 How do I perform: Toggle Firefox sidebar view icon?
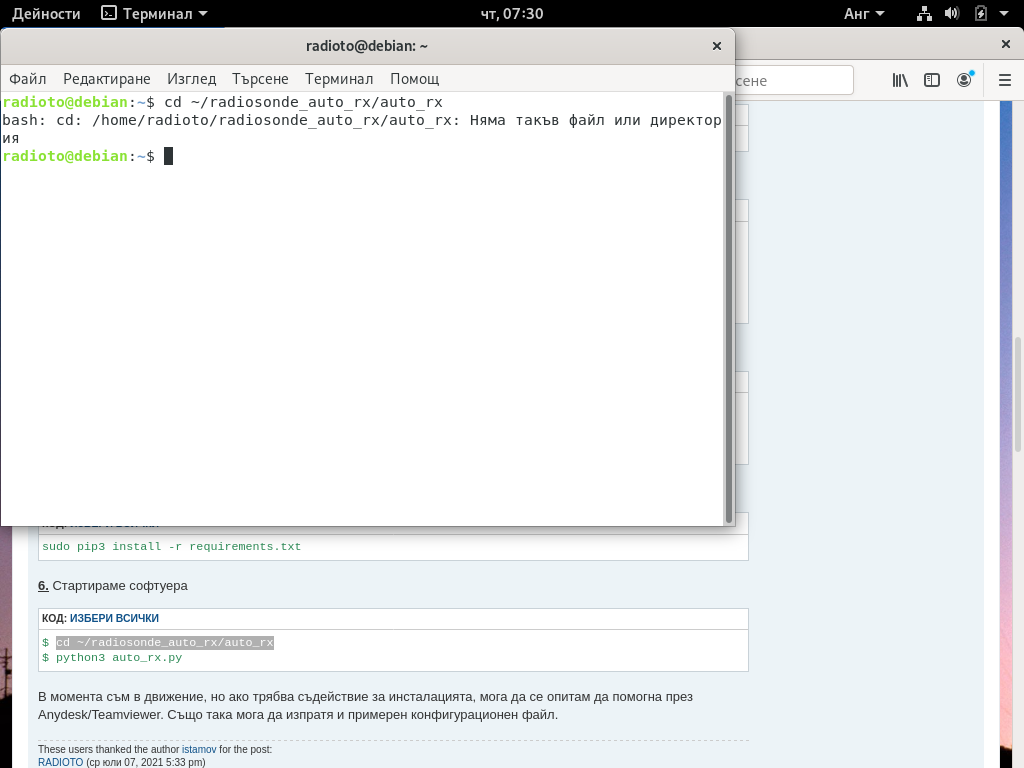point(932,80)
